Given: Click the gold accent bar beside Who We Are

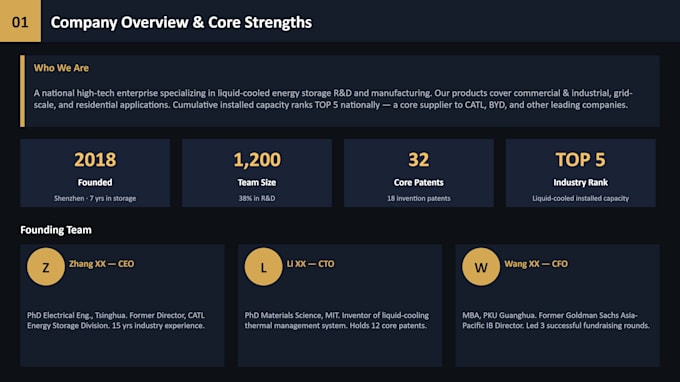Looking at the screenshot, I should pos(23,91).
